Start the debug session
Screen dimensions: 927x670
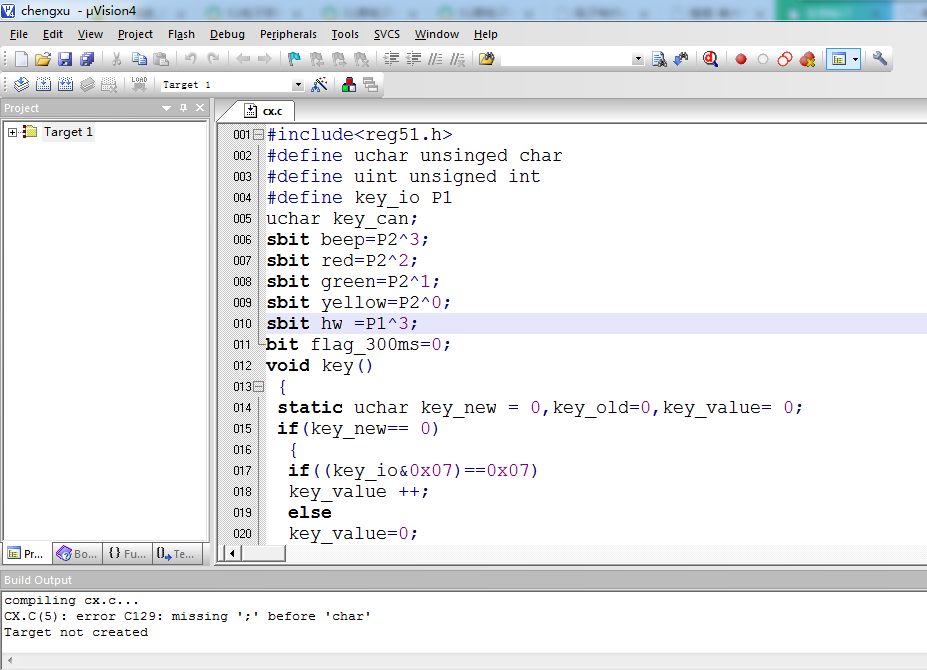pos(711,59)
